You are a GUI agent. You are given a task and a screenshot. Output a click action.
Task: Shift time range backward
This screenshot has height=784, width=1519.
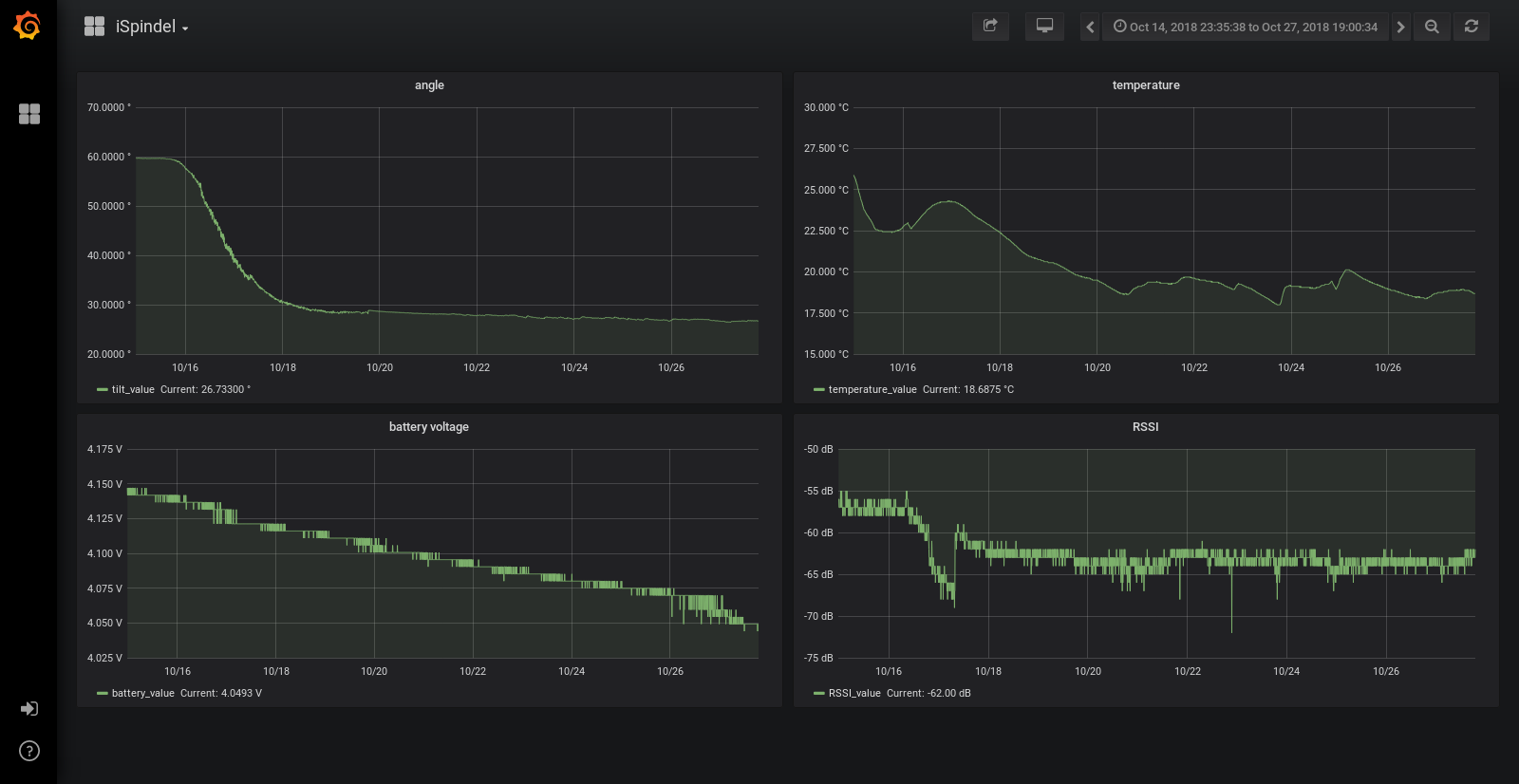click(x=1090, y=27)
